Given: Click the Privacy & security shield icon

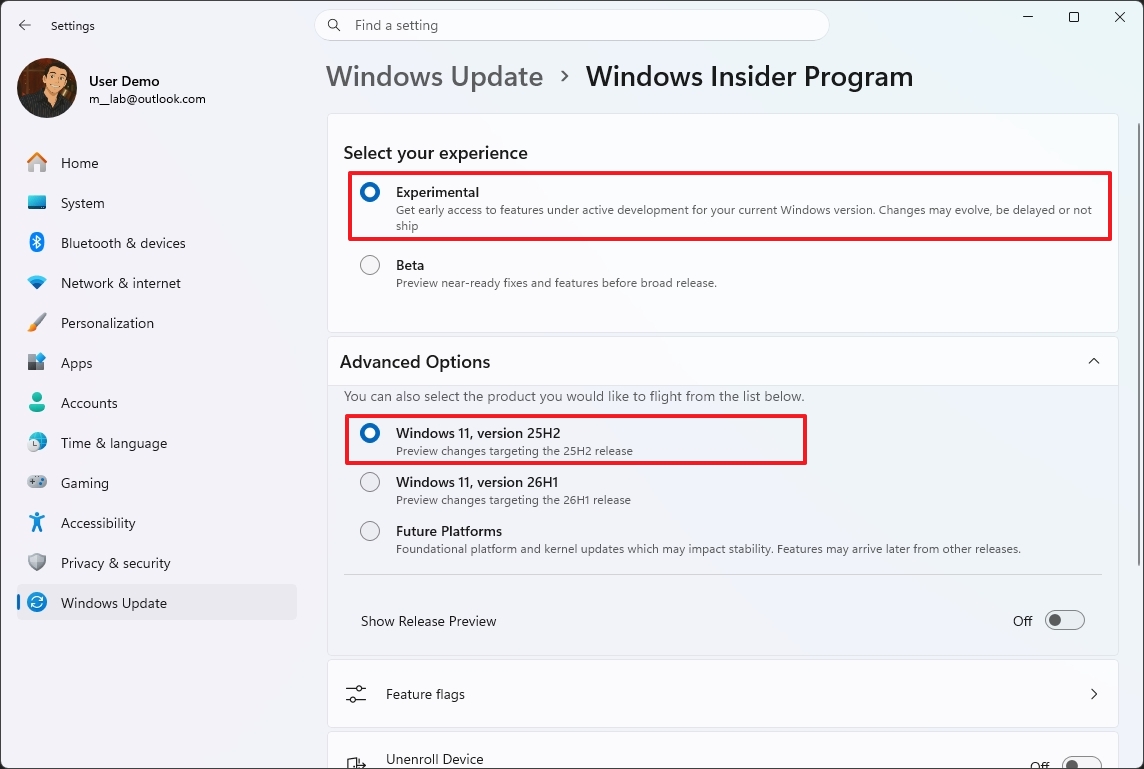Looking at the screenshot, I should [x=36, y=563].
